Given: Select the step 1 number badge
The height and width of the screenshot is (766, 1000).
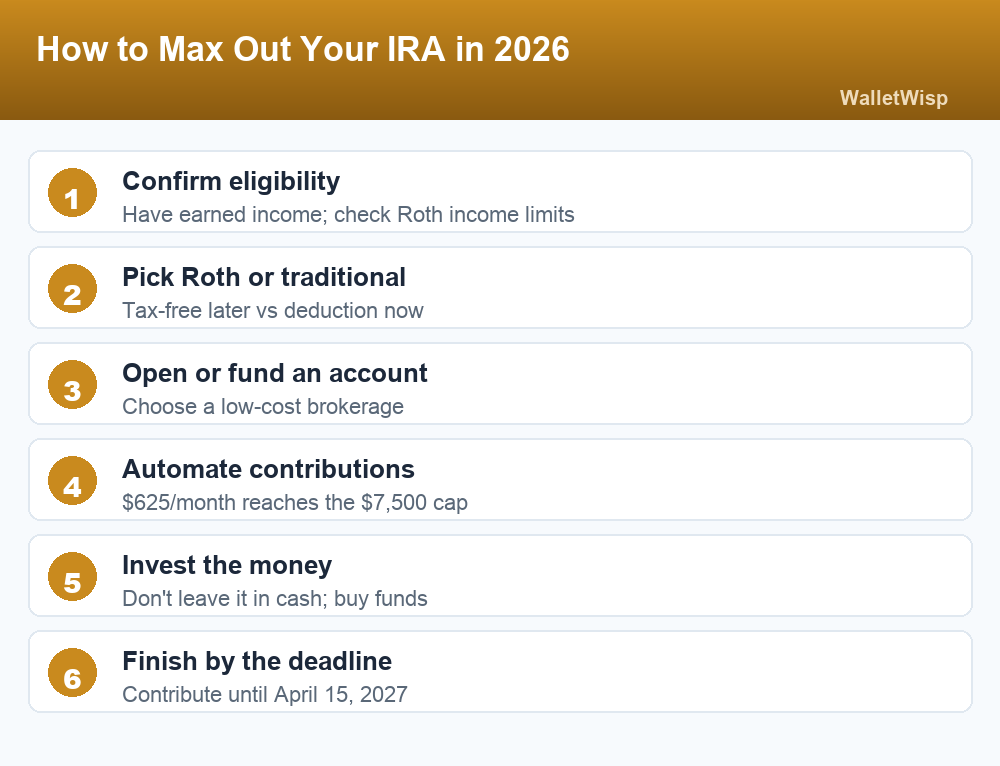Looking at the screenshot, I should coord(73,193).
